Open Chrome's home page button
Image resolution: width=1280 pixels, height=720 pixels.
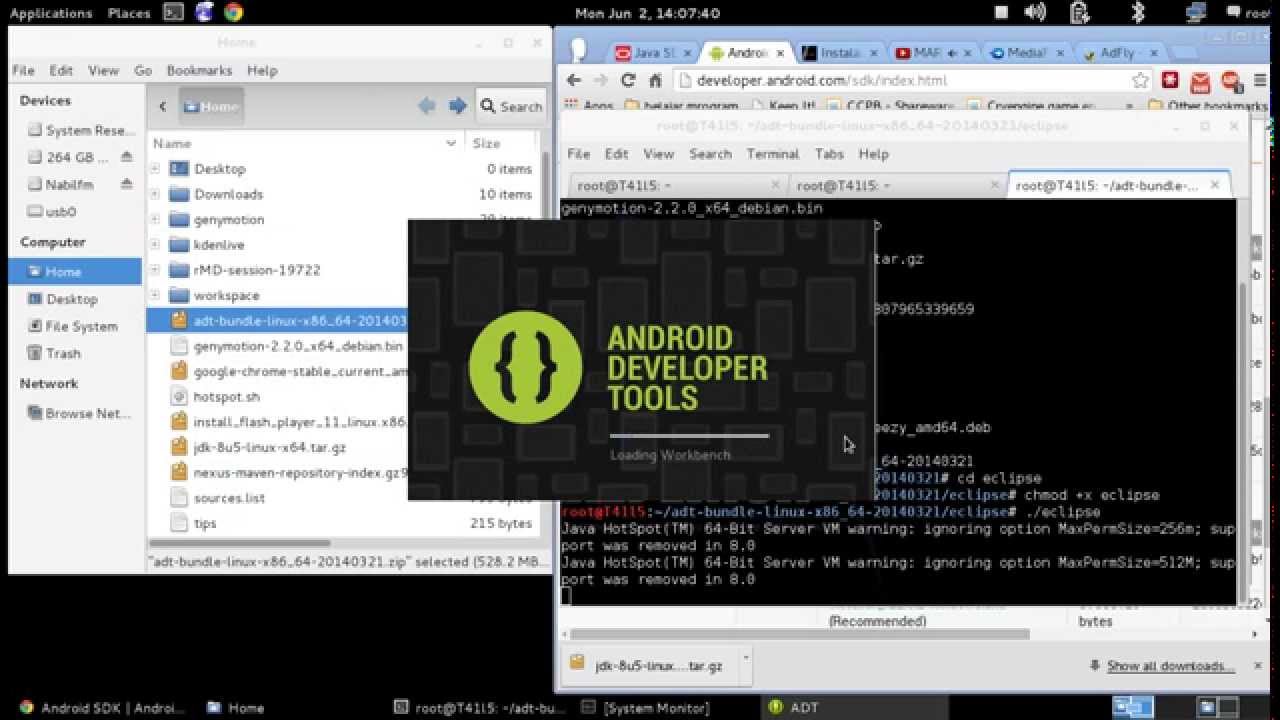pos(655,81)
